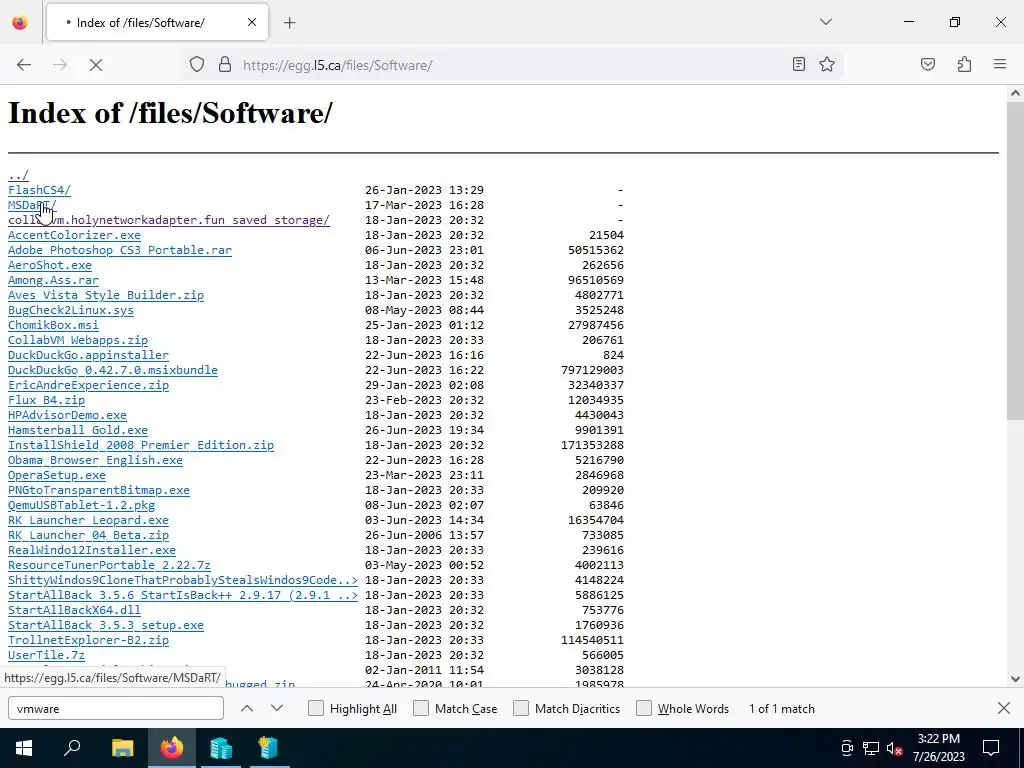Click the Among.Ass.rar link
Image resolution: width=1024 pixels, height=768 pixels.
coord(53,280)
